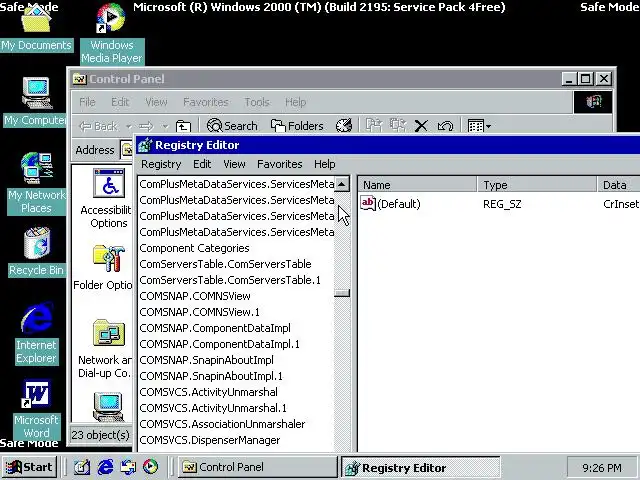640x480 pixels.
Task: Click the Delete X toolbar icon
Action: coord(421,126)
